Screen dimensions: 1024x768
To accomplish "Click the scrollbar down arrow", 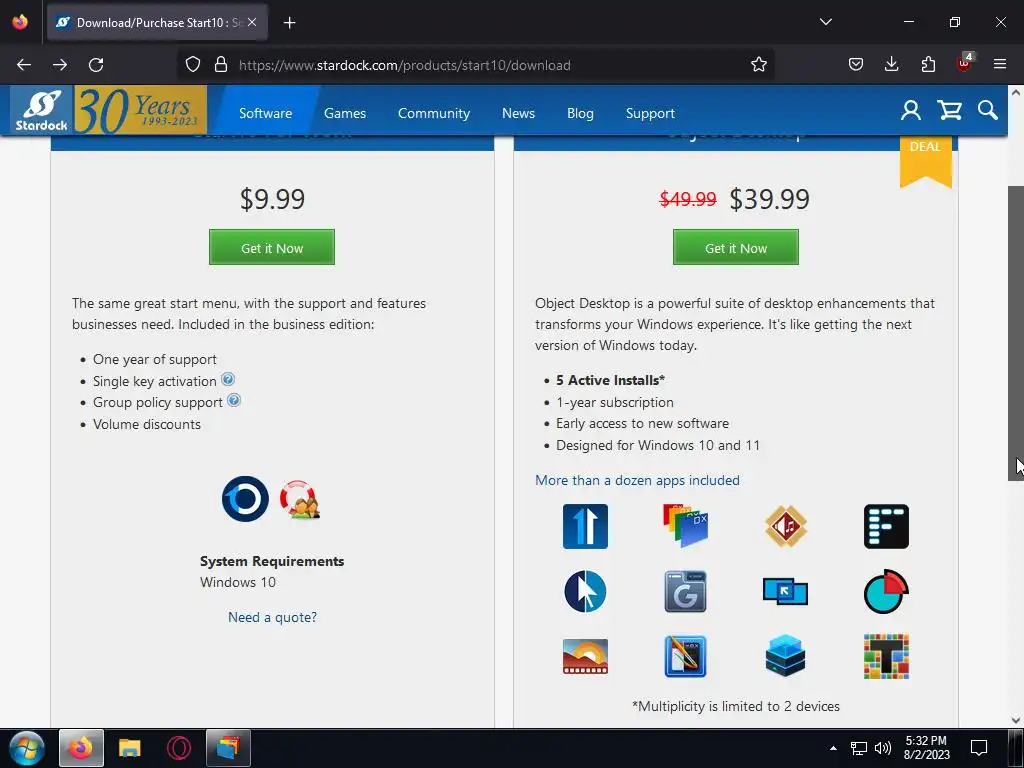I will point(1016,721).
